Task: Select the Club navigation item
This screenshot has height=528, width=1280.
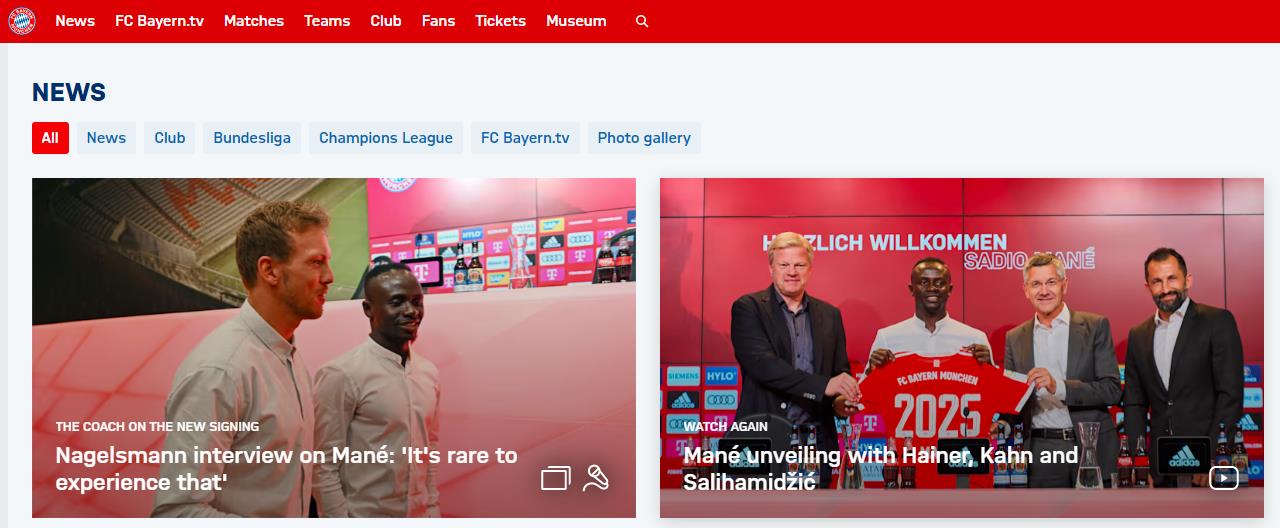Action: 386,21
